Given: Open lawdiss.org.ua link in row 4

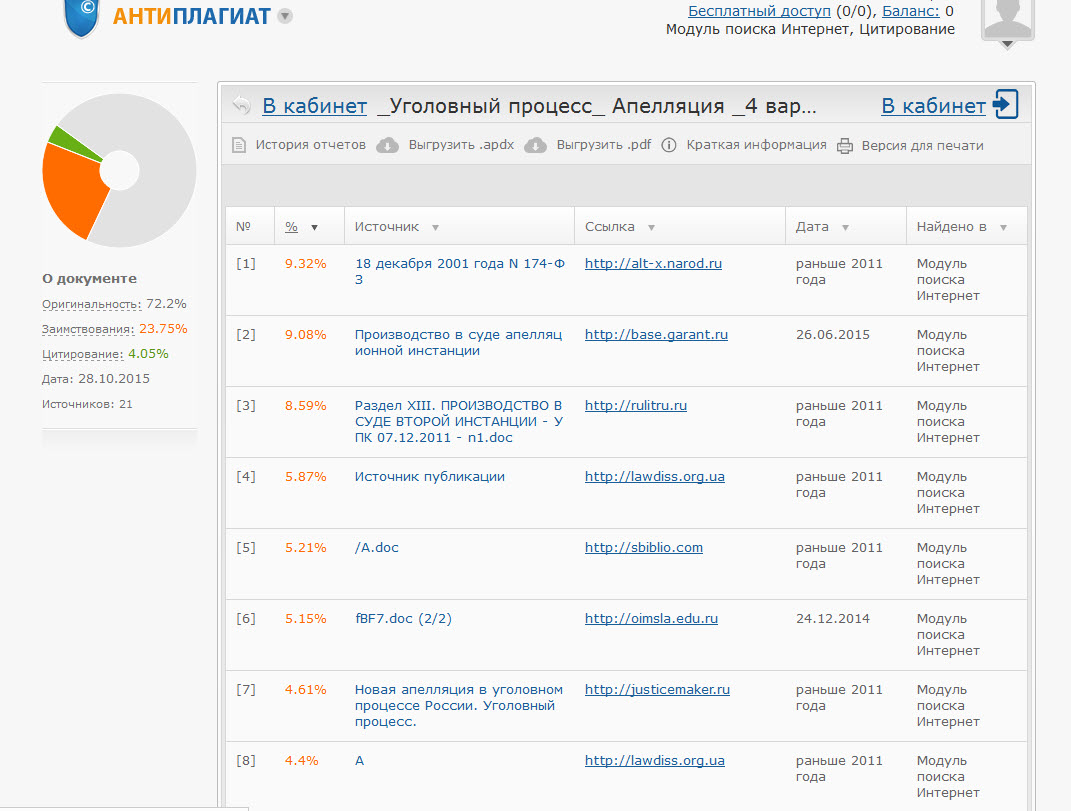Looking at the screenshot, I should (x=654, y=476).
